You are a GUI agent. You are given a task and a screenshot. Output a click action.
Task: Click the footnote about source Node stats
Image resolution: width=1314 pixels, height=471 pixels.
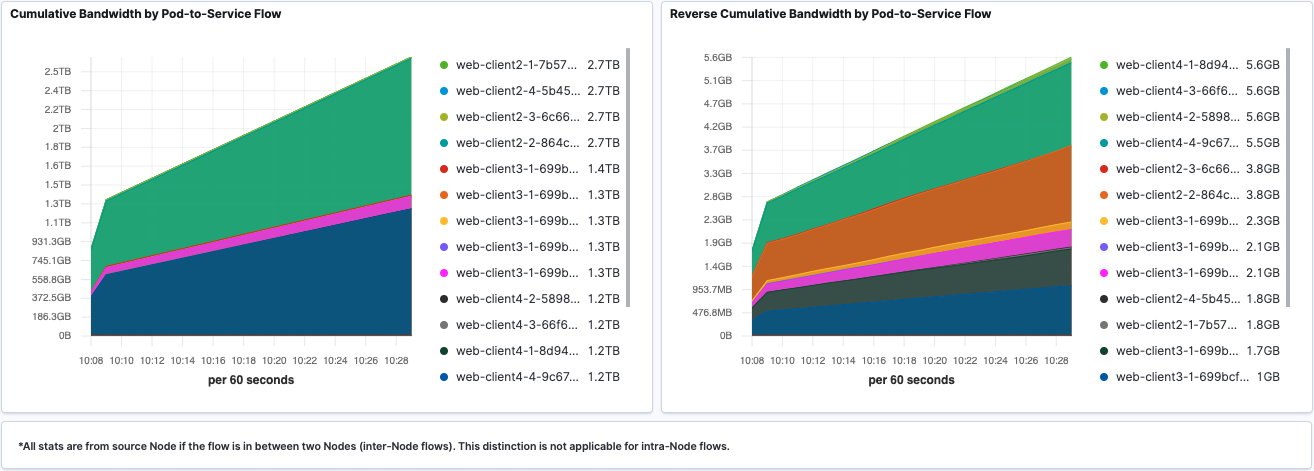point(374,446)
